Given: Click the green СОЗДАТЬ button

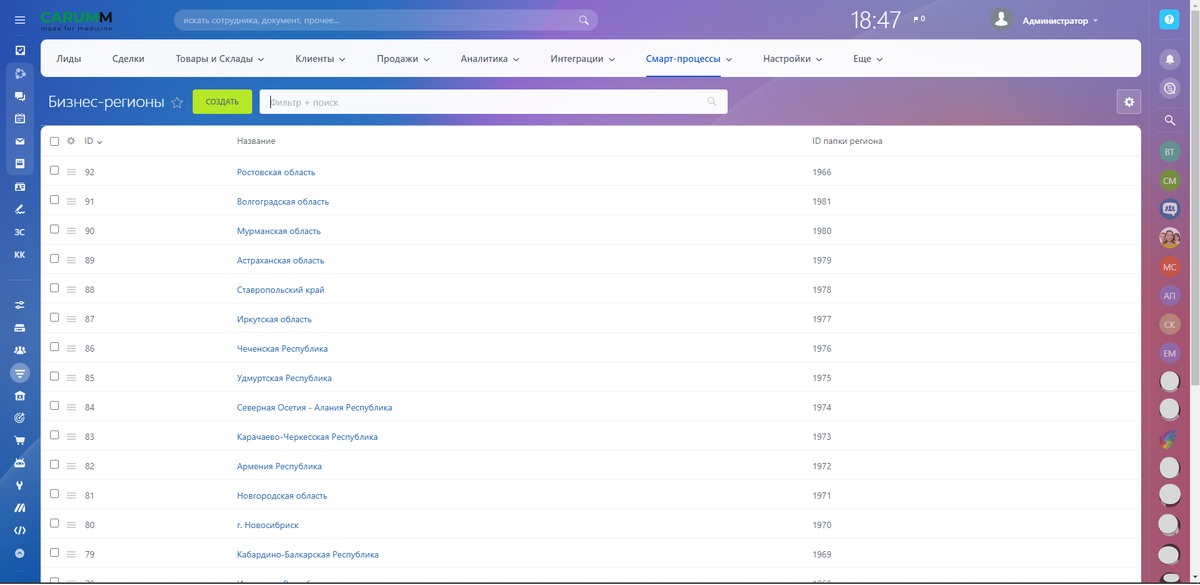Looking at the screenshot, I should pyautogui.click(x=222, y=101).
